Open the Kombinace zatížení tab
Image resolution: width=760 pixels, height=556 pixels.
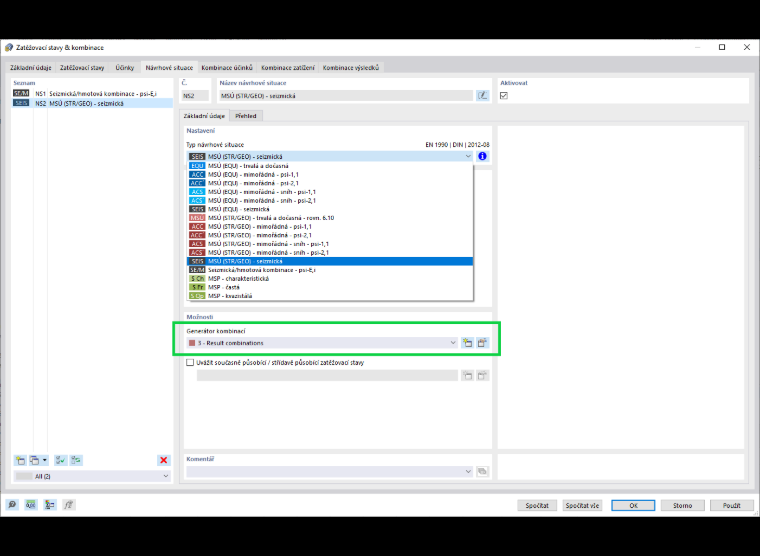tap(288, 67)
